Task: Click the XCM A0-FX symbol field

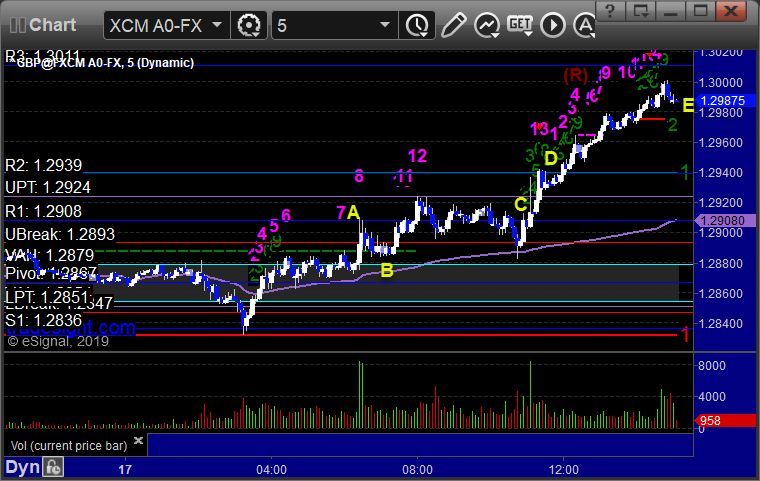Action: (x=166, y=25)
